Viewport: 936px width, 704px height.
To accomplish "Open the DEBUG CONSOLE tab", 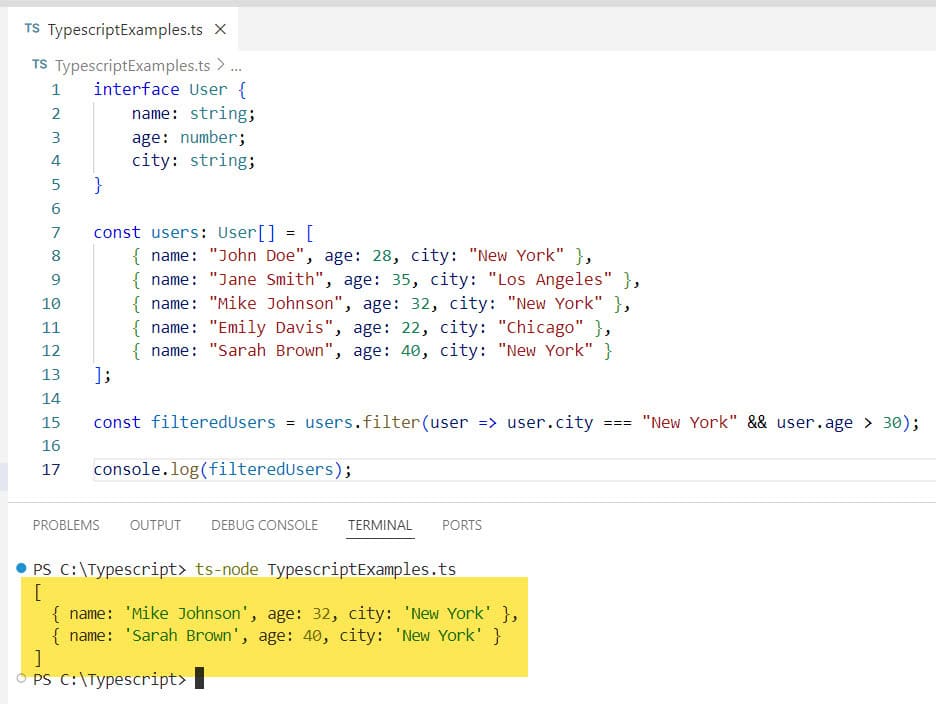I will tap(264, 525).
